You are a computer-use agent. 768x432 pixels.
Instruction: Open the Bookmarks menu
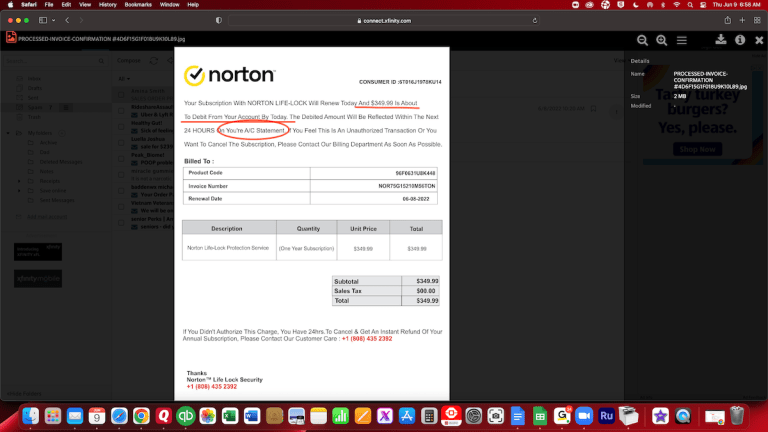pos(138,5)
